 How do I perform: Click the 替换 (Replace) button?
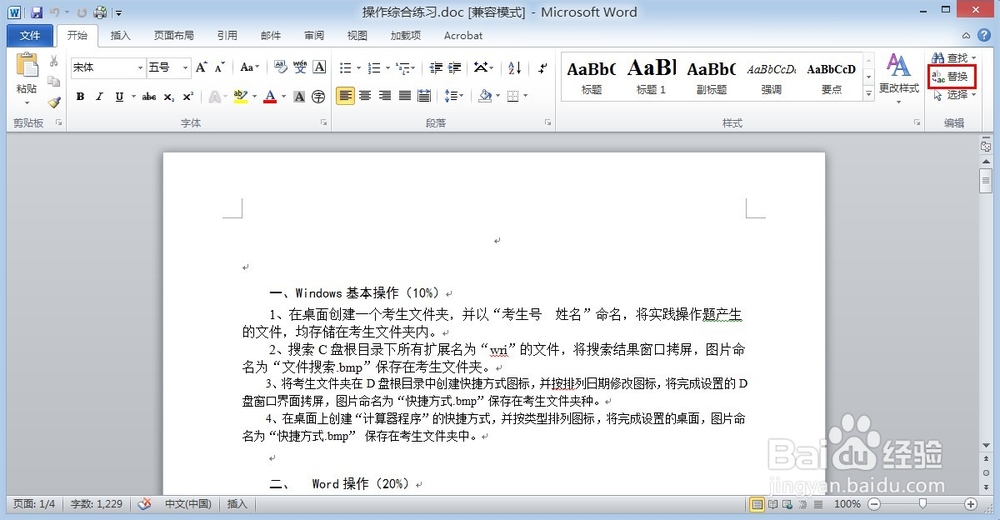952,77
